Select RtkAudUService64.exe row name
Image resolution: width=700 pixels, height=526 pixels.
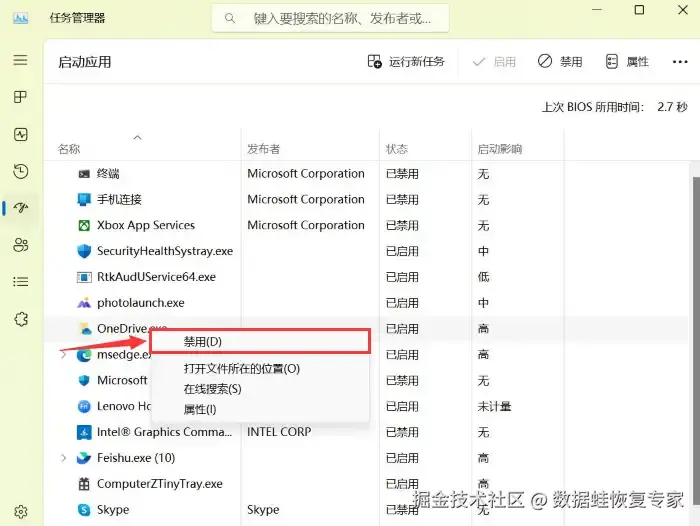pos(156,277)
